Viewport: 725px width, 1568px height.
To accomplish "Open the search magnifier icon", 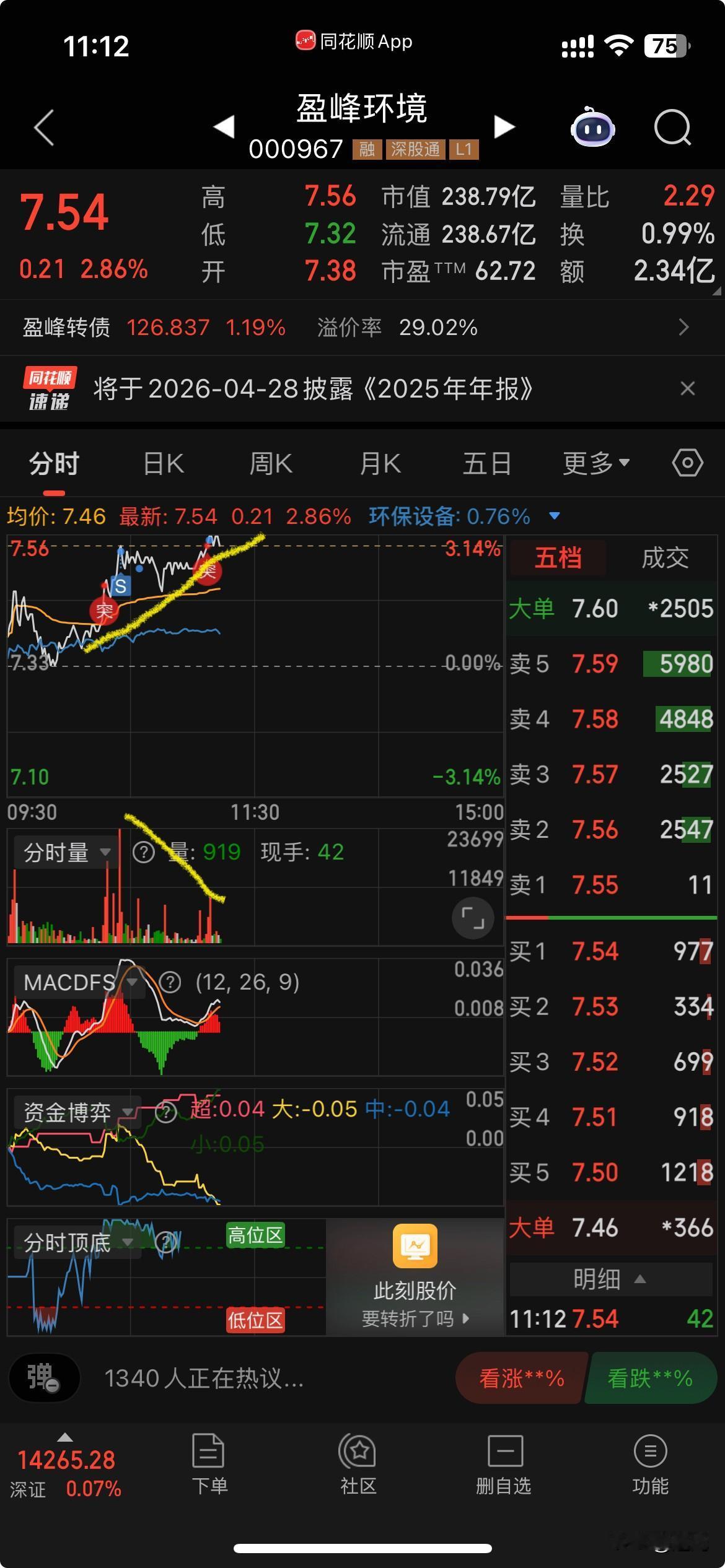I will [672, 128].
